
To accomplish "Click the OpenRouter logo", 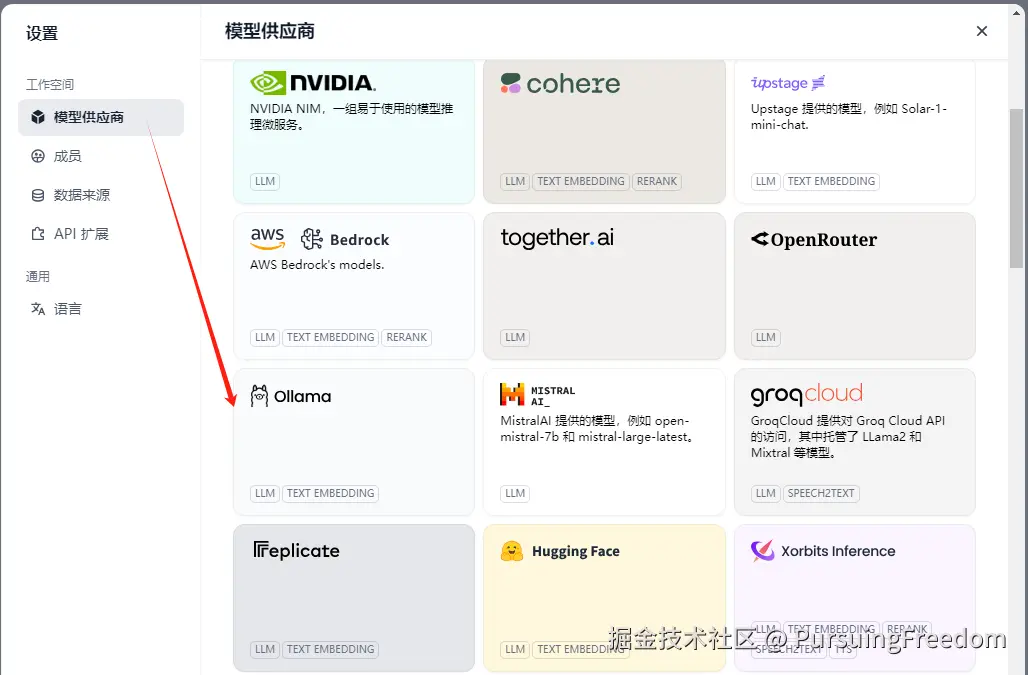I will [814, 239].
